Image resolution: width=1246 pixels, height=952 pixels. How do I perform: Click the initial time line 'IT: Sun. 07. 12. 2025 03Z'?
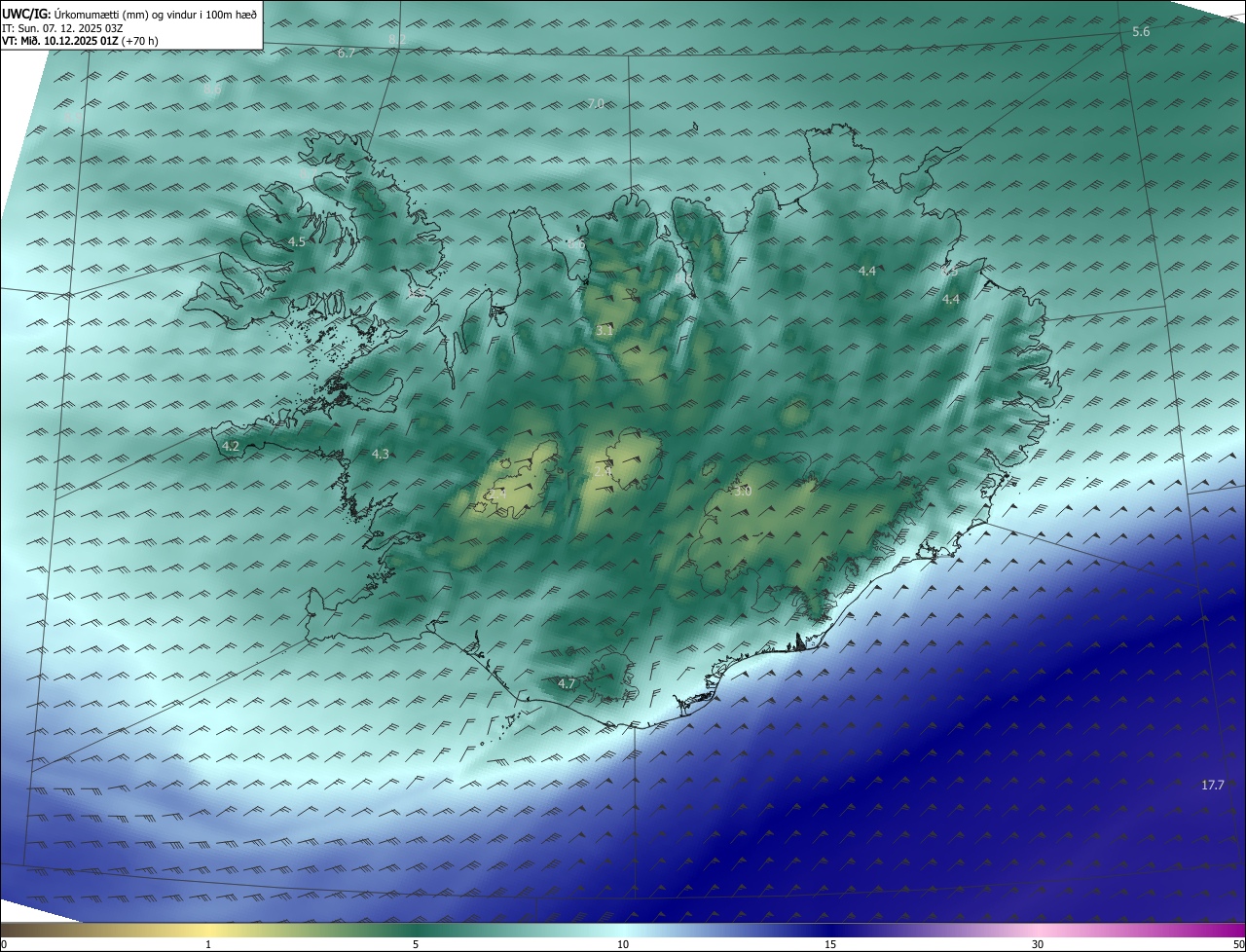tap(62, 27)
